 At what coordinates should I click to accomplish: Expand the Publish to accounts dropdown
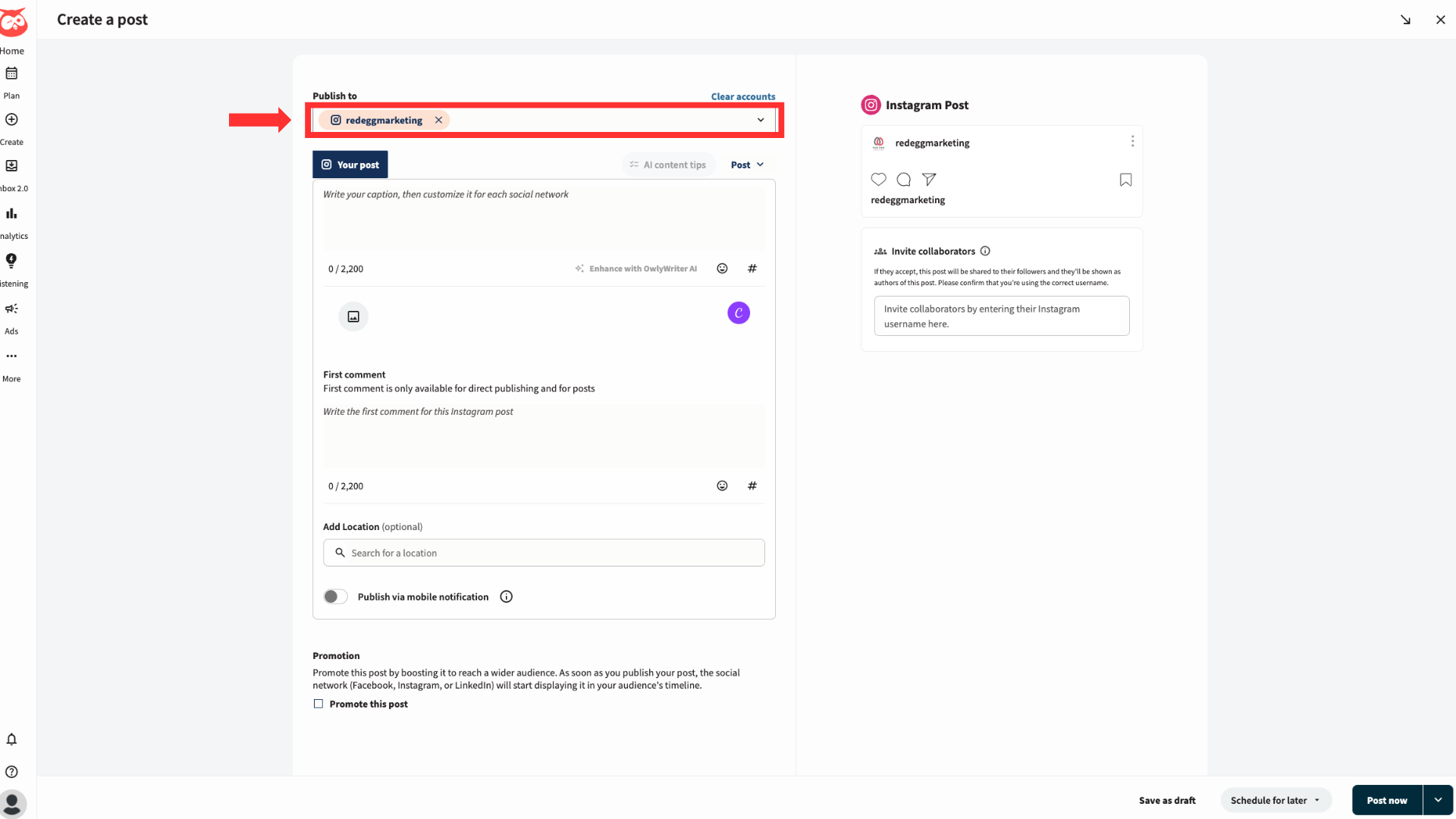761,120
